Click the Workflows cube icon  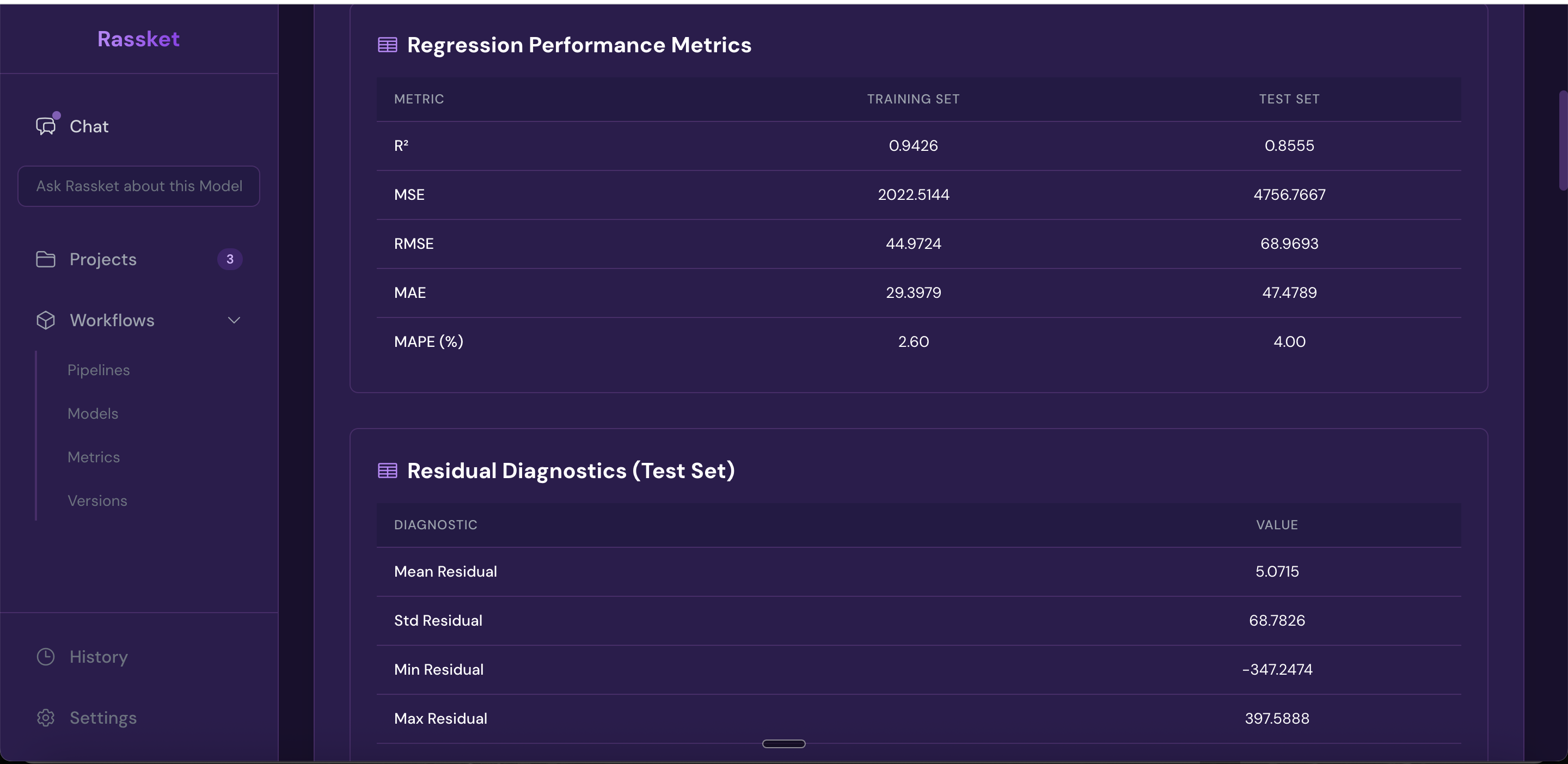tap(46, 320)
